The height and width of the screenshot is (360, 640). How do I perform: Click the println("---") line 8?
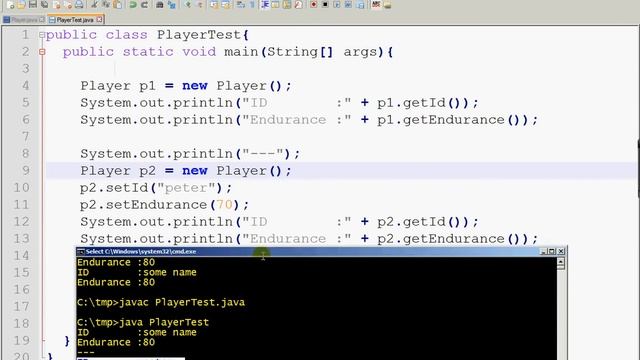(190, 154)
